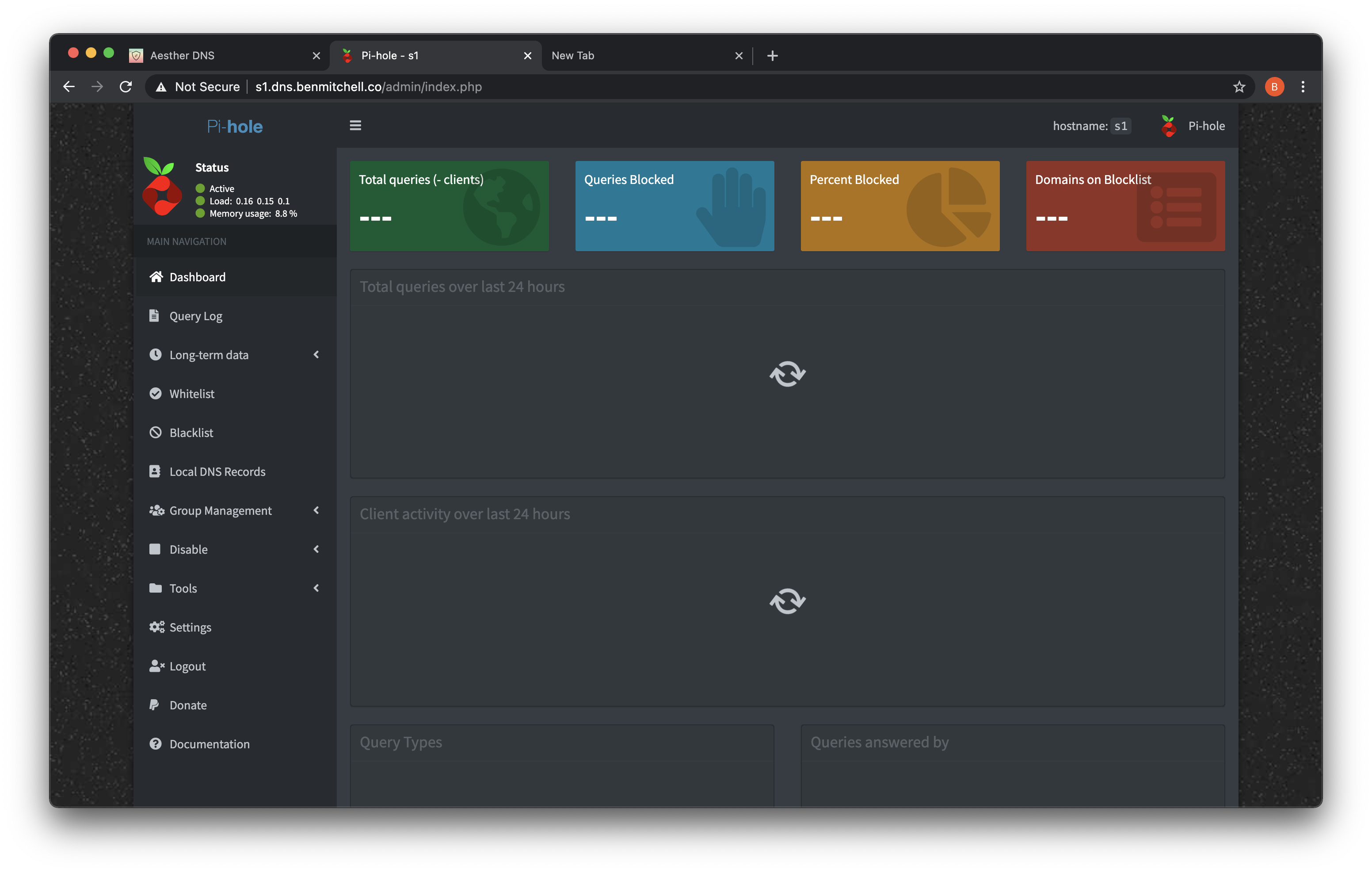The width and height of the screenshot is (1372, 873).
Task: Click the Queries answered by panel heading
Action: click(879, 742)
